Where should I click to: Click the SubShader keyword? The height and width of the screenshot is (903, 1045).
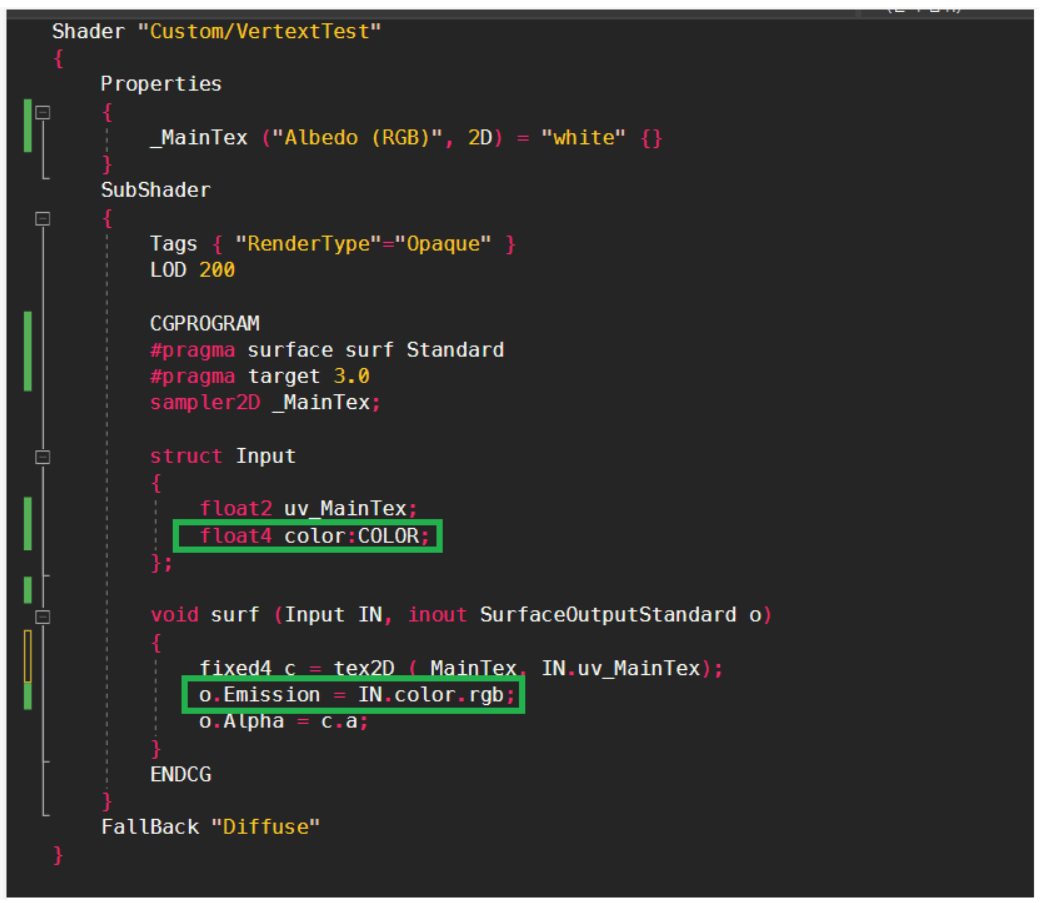click(155, 191)
